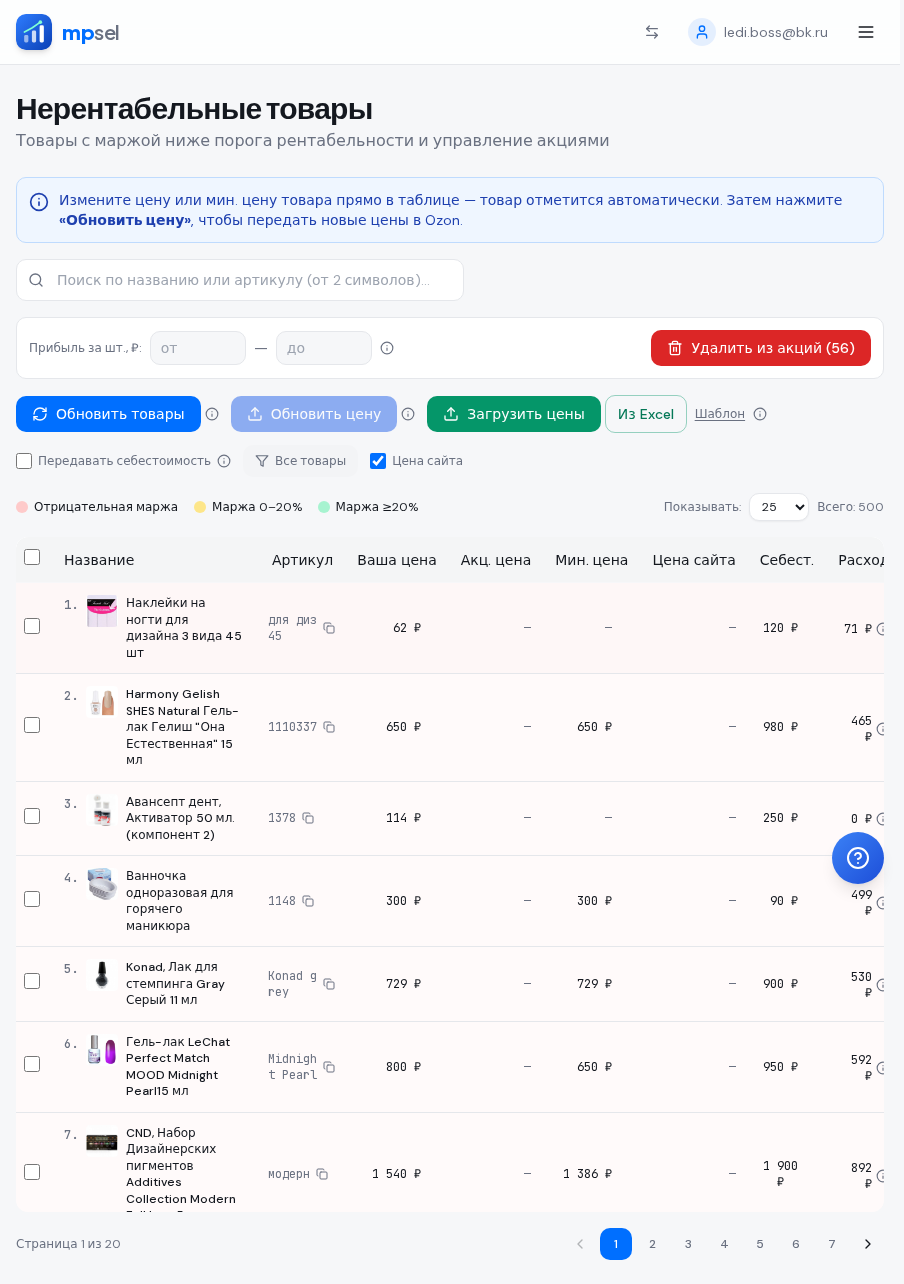Go to next page arrow

pos(868,1244)
